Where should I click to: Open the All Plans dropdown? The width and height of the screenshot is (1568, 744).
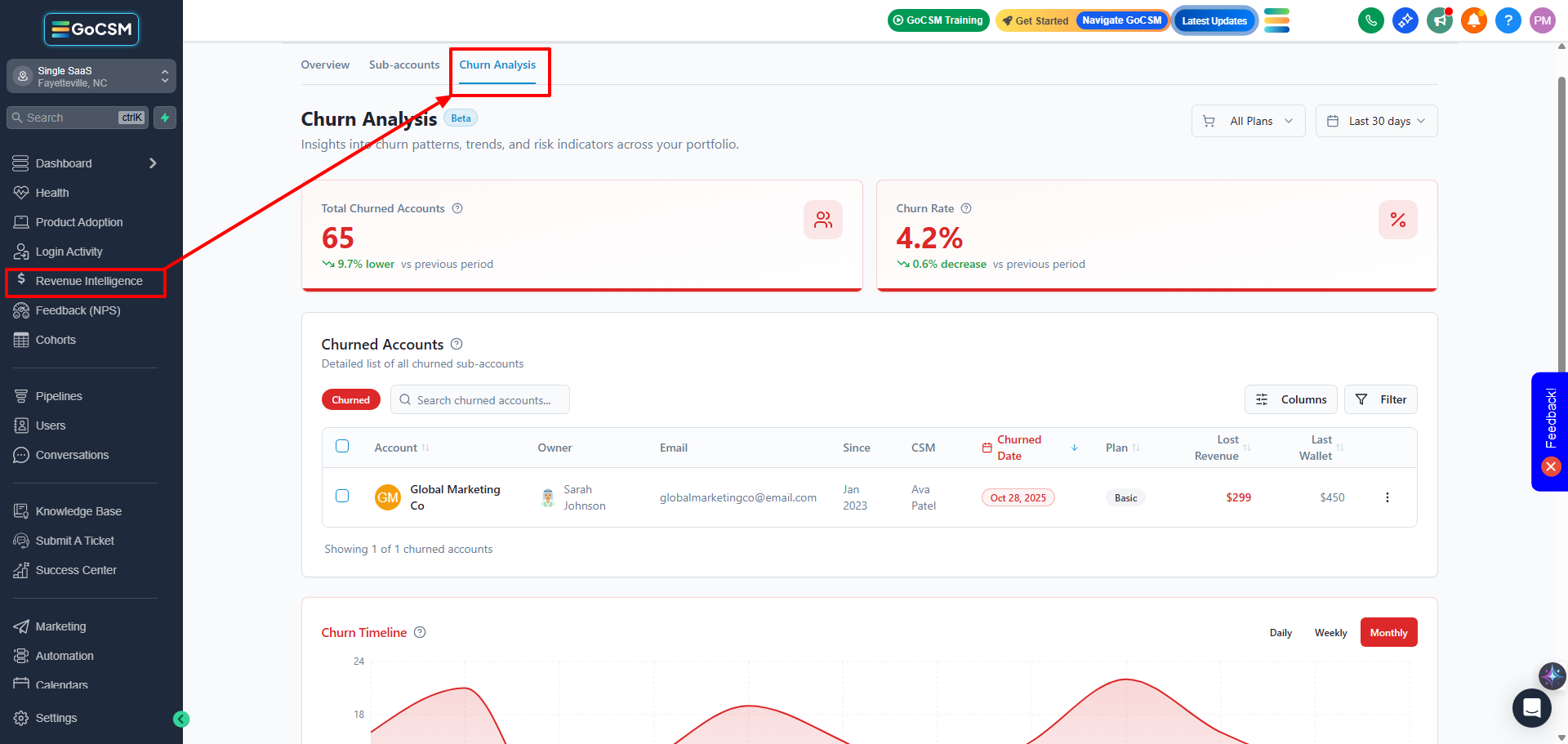[x=1248, y=121]
